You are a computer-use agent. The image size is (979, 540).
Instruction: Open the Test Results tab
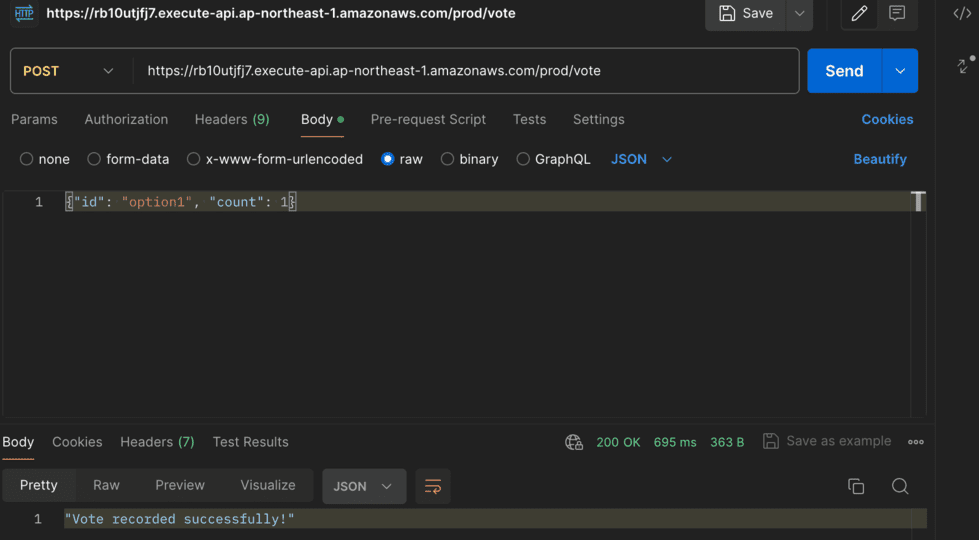[250, 442]
